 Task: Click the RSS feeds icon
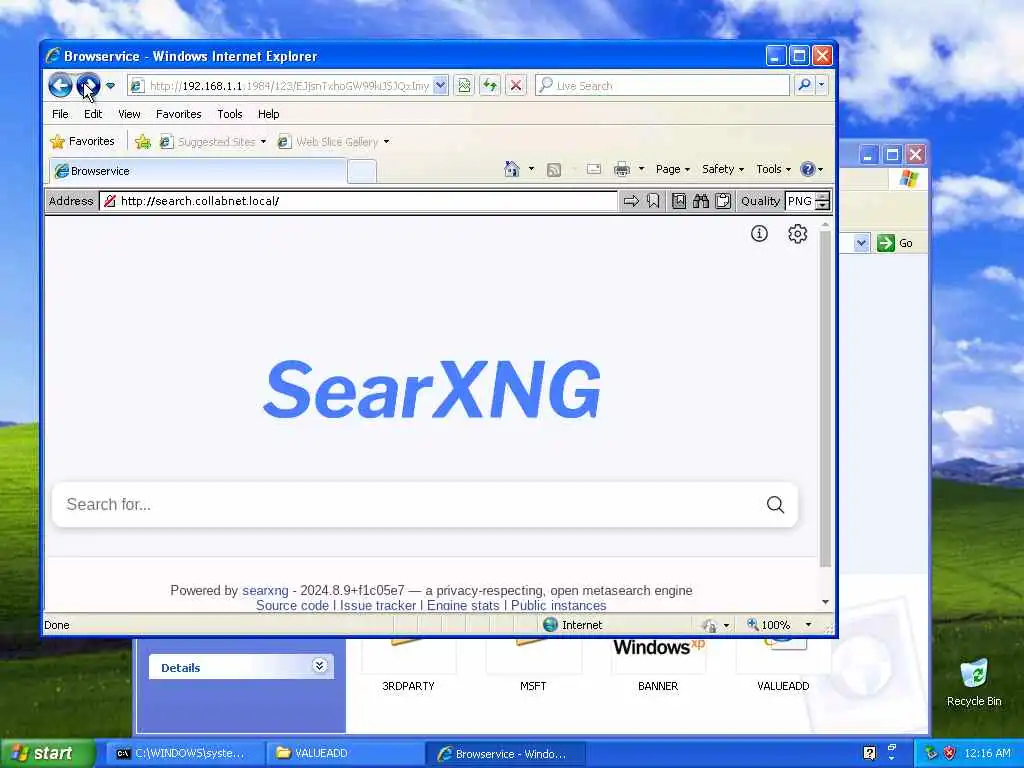click(x=554, y=170)
